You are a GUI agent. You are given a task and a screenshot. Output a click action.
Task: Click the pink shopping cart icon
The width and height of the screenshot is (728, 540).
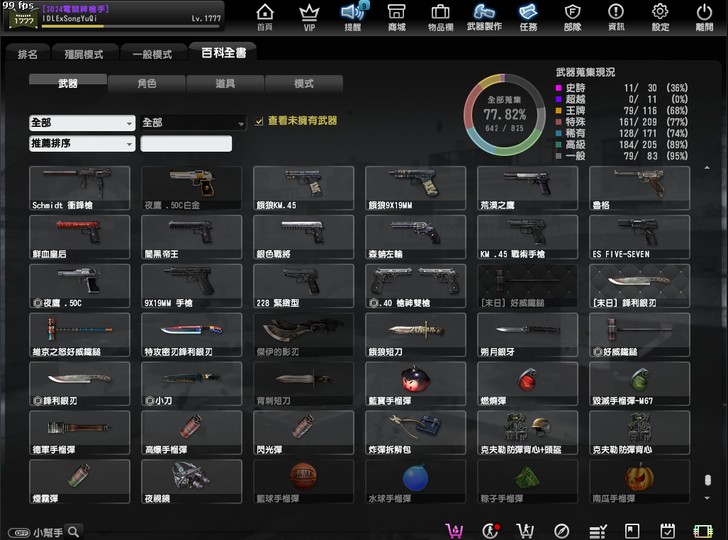point(454,530)
